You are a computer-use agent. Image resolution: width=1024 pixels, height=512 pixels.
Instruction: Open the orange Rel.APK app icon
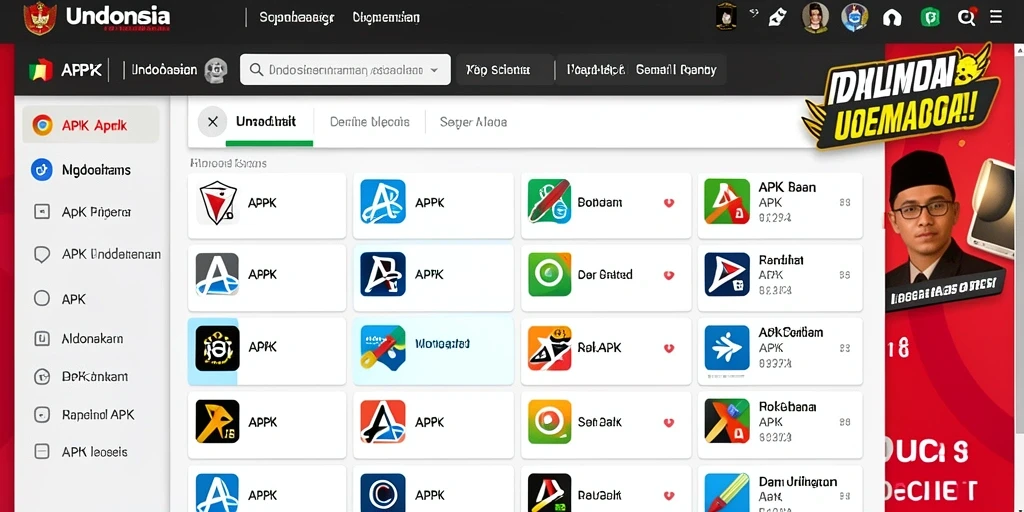point(549,348)
